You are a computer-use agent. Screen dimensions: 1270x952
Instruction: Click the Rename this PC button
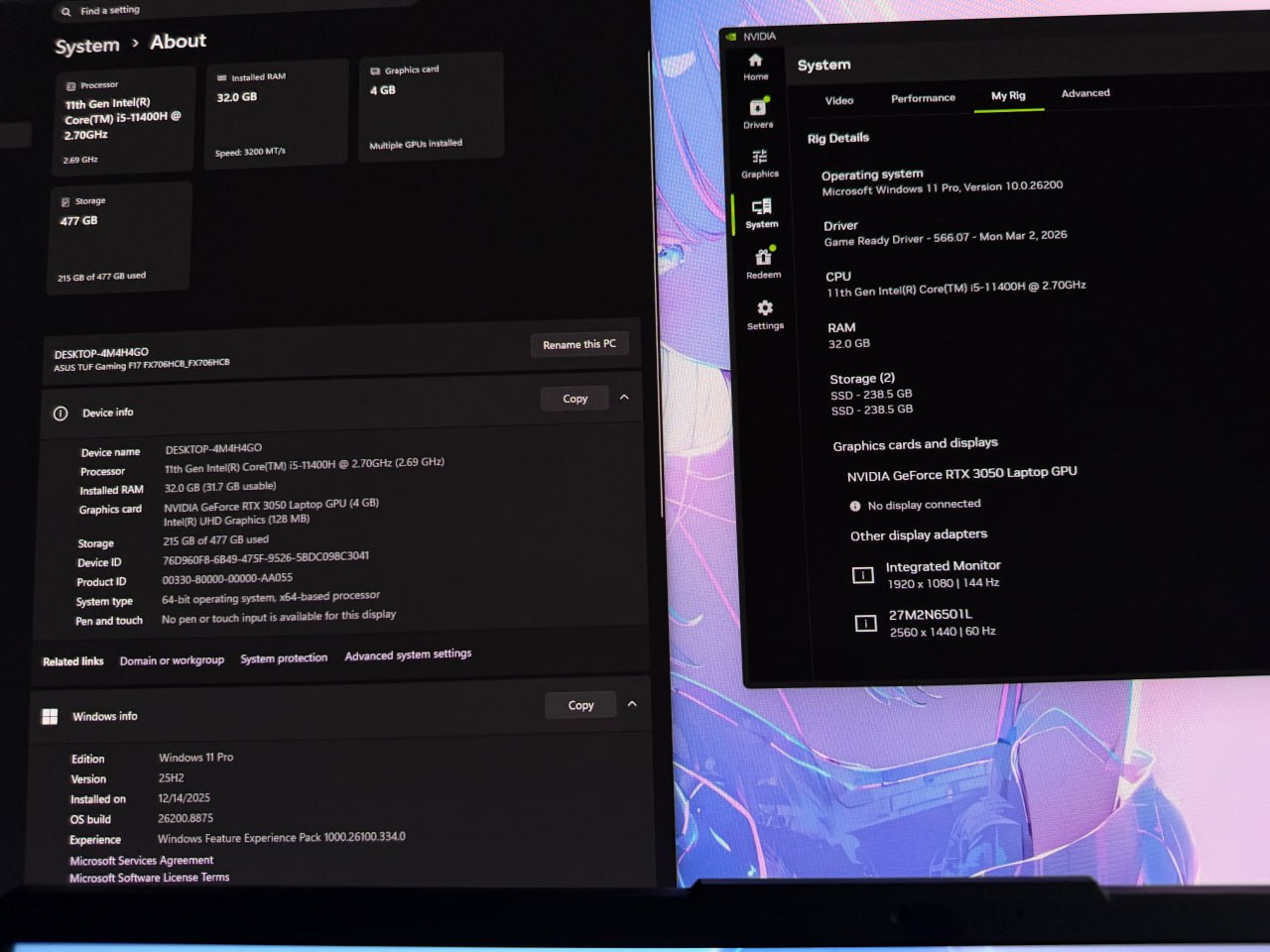(x=579, y=344)
